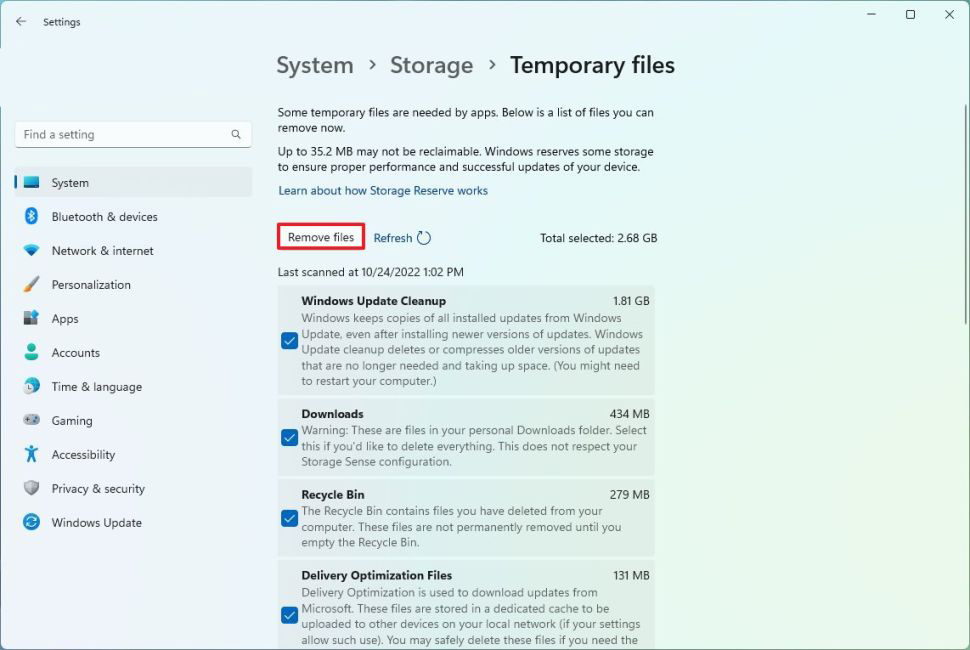Click the Apps icon in sidebar
This screenshot has height=650, width=970.
pyautogui.click(x=31, y=319)
